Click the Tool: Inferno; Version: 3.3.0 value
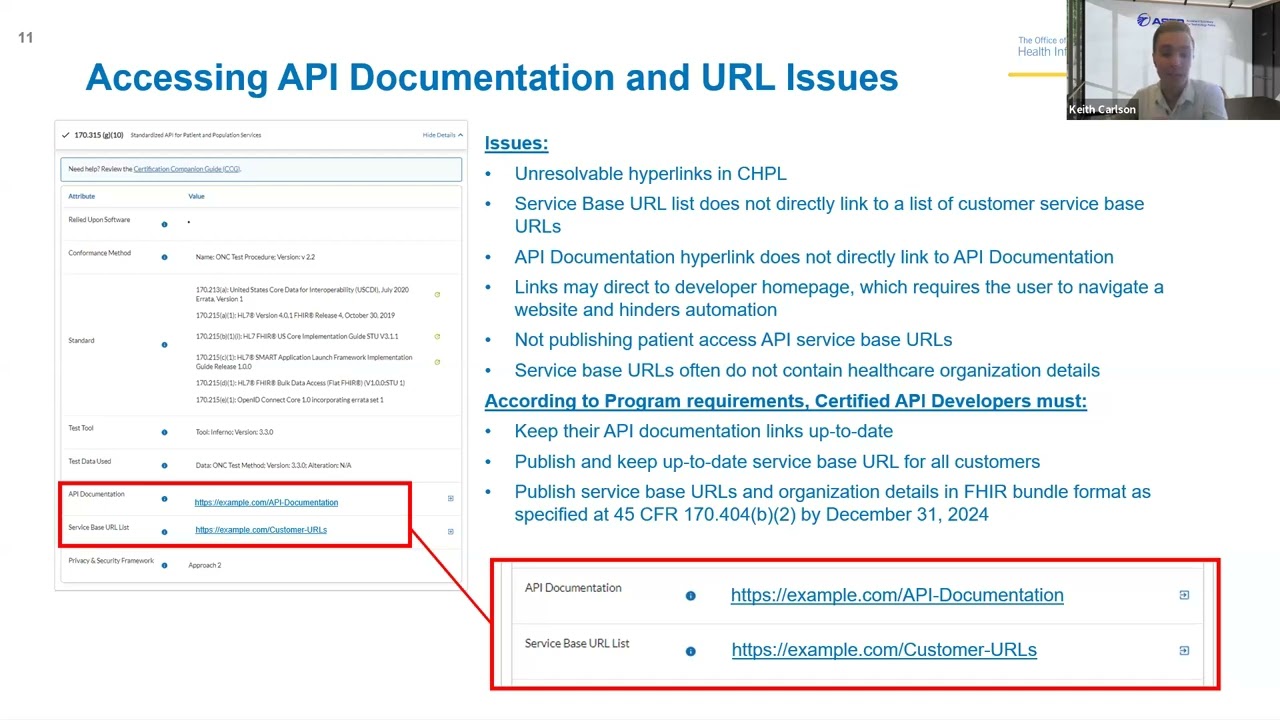This screenshot has height=720, width=1280. point(234,432)
